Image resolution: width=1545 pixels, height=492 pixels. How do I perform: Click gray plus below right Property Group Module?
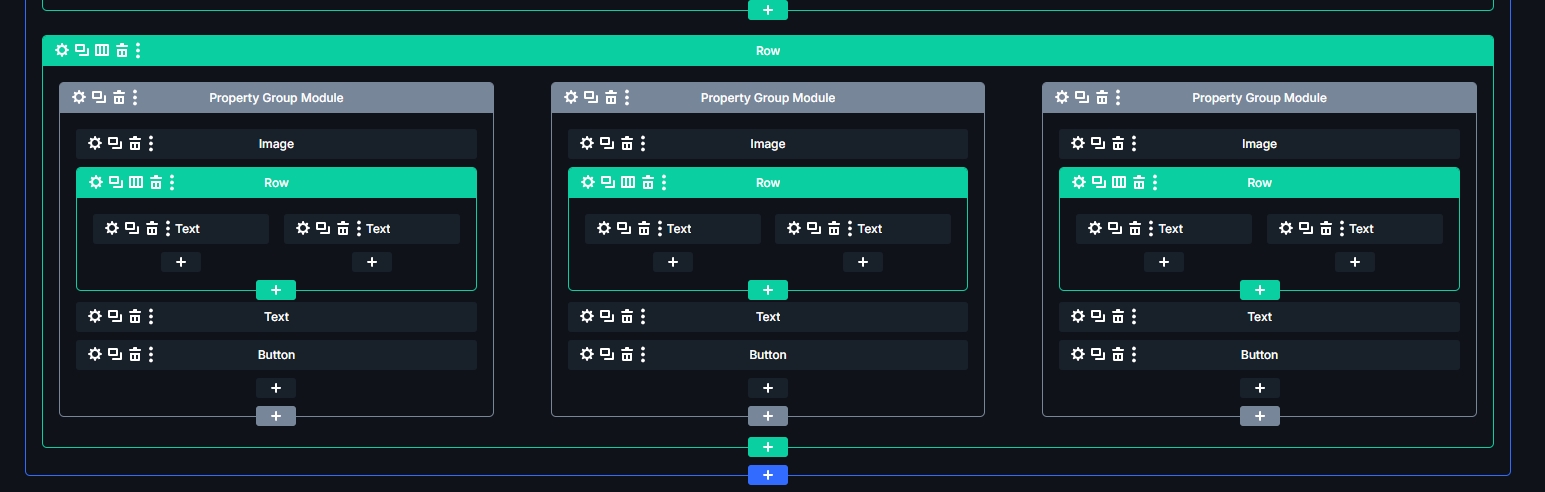coord(1260,416)
